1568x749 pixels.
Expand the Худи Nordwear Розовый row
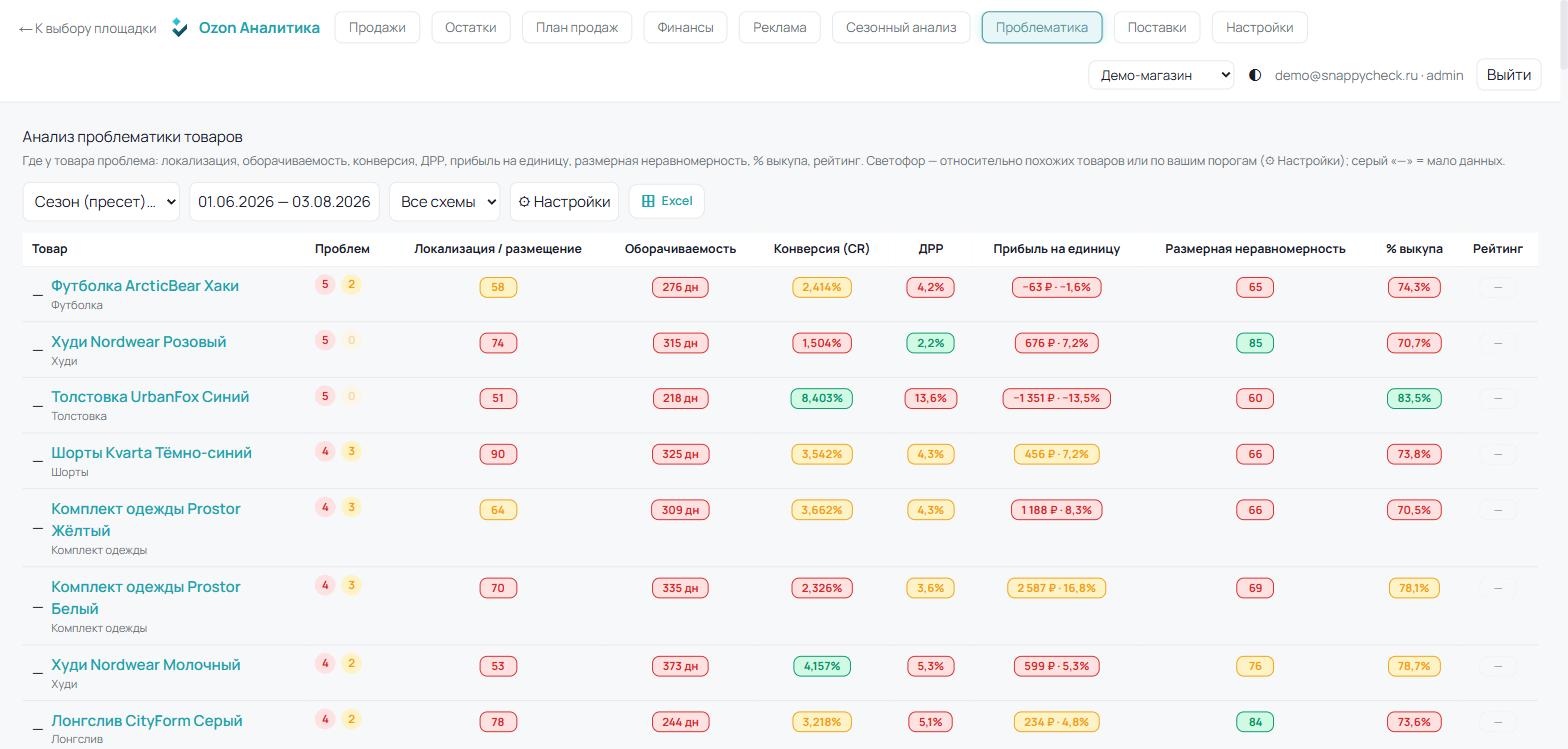pos(39,350)
